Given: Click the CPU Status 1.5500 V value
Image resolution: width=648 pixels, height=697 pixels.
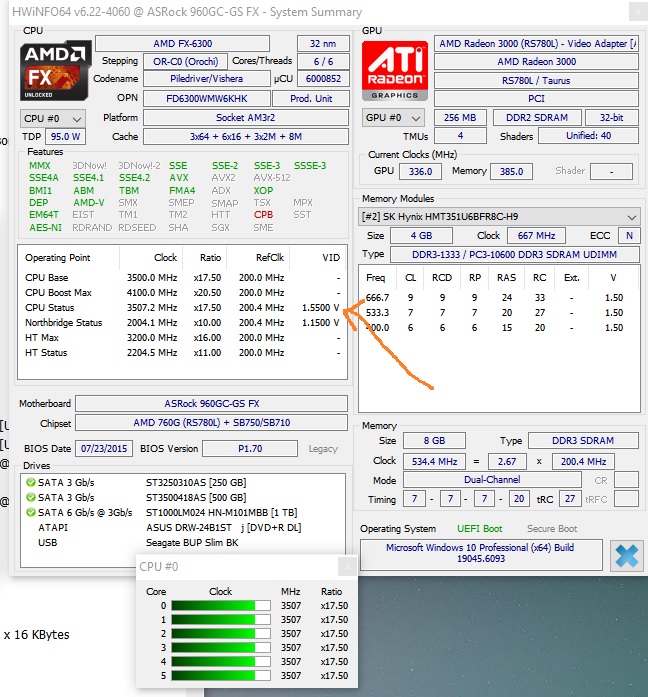Looking at the screenshot, I should pyautogui.click(x=320, y=308).
